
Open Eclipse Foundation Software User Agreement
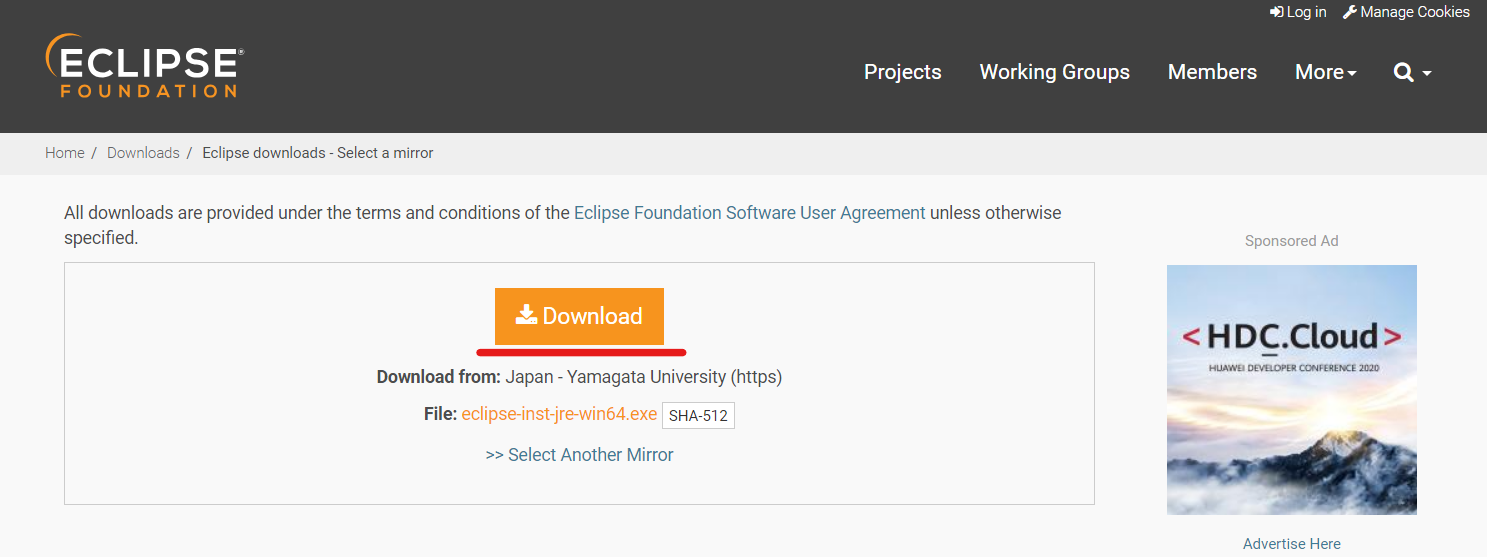(x=750, y=213)
